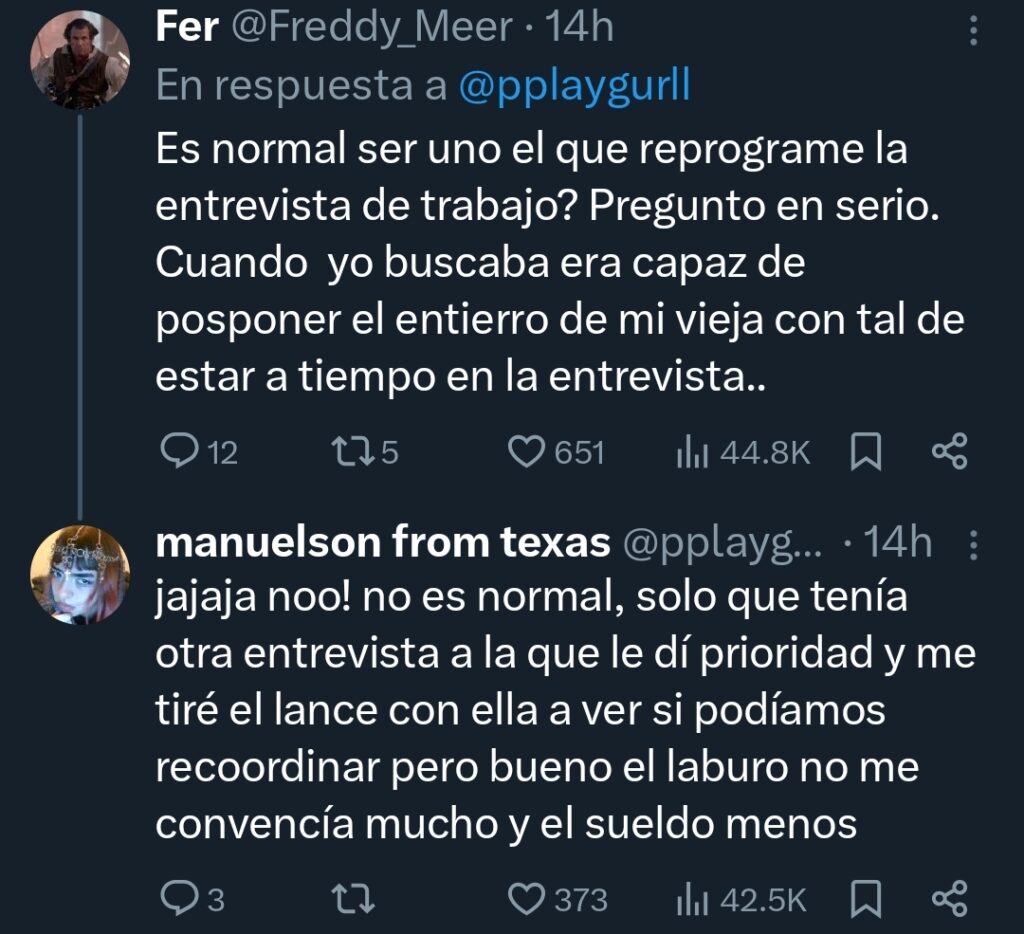
Task: Share Fer's tweet
Action: coord(949,452)
